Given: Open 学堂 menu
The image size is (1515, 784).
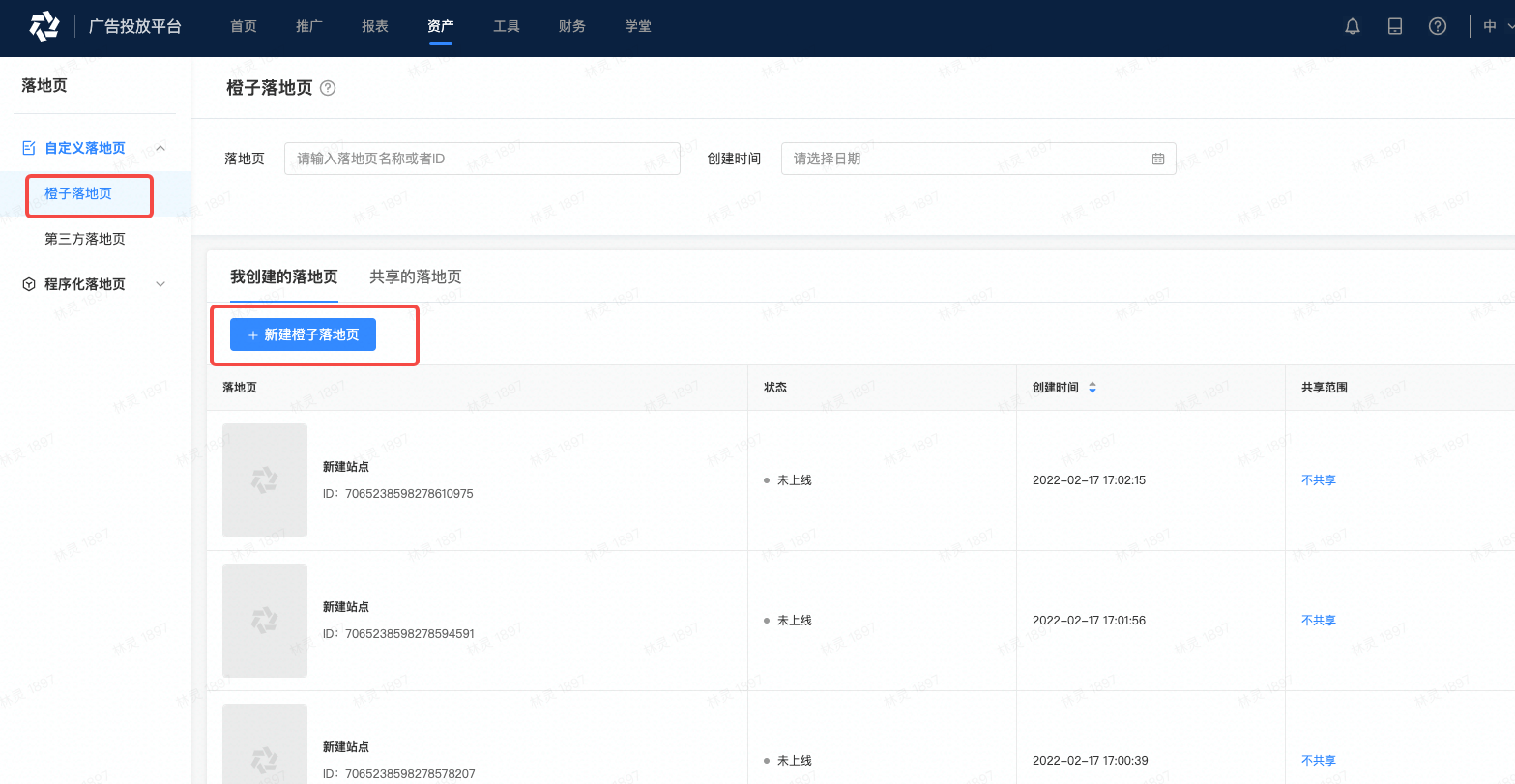Looking at the screenshot, I should point(638,27).
